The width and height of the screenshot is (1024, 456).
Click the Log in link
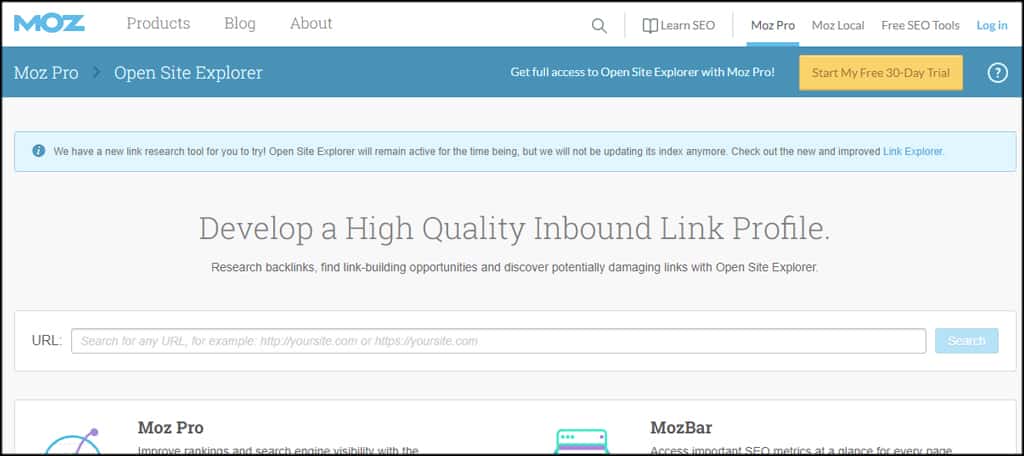(x=991, y=25)
